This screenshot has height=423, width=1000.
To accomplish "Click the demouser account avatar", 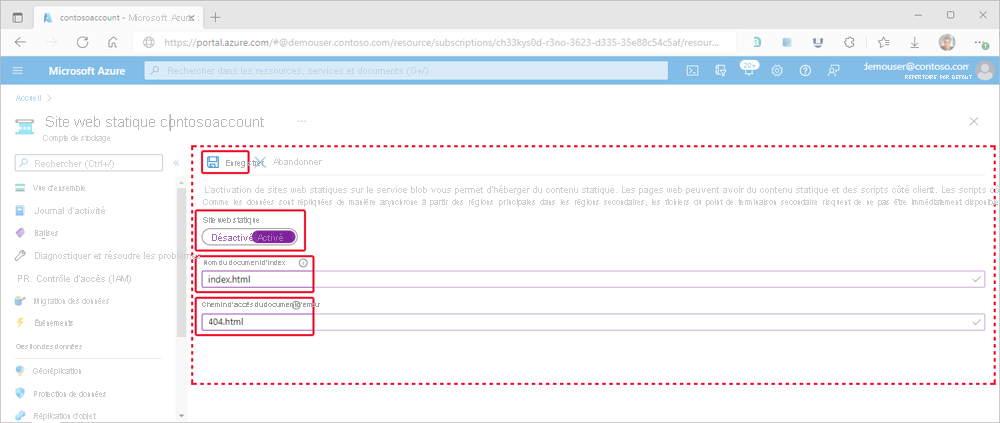I will (985, 70).
